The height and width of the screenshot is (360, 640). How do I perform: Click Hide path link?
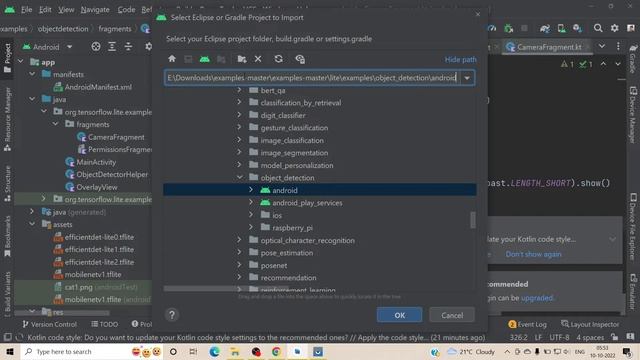pyautogui.click(x=460, y=60)
